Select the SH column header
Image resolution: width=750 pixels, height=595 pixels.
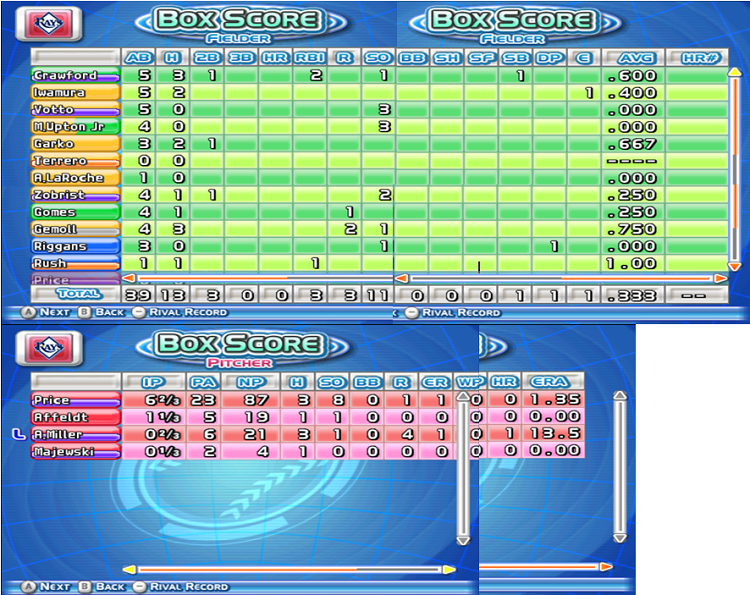click(x=447, y=58)
